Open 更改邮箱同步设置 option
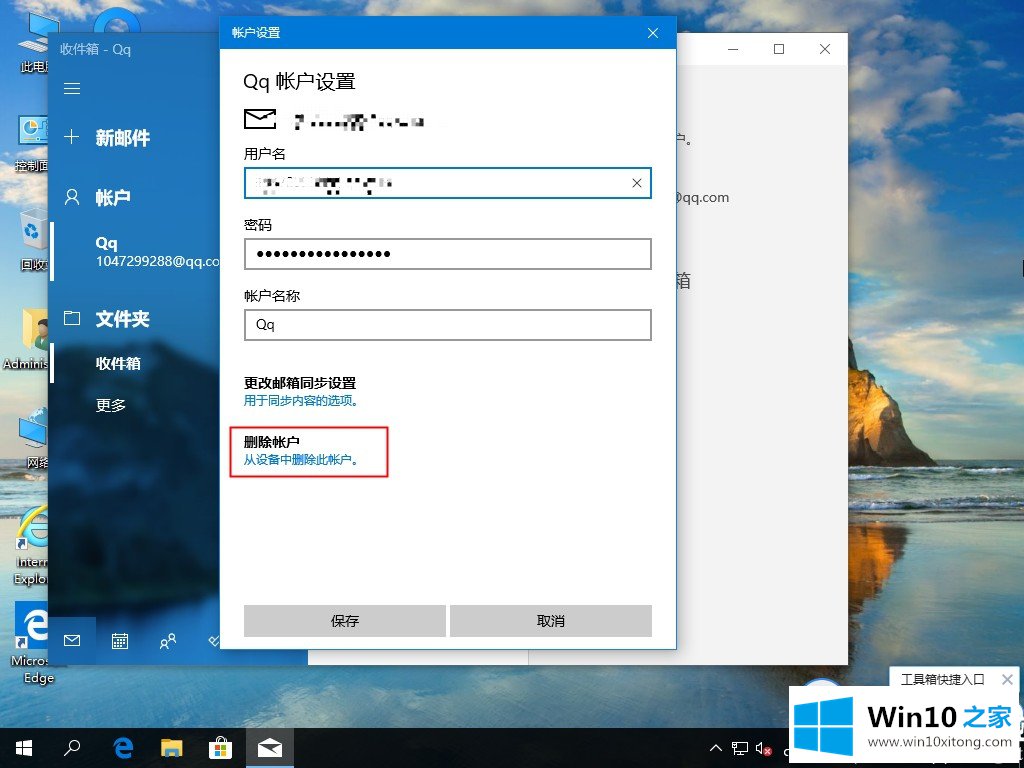This screenshot has width=1024, height=768. 300,383
